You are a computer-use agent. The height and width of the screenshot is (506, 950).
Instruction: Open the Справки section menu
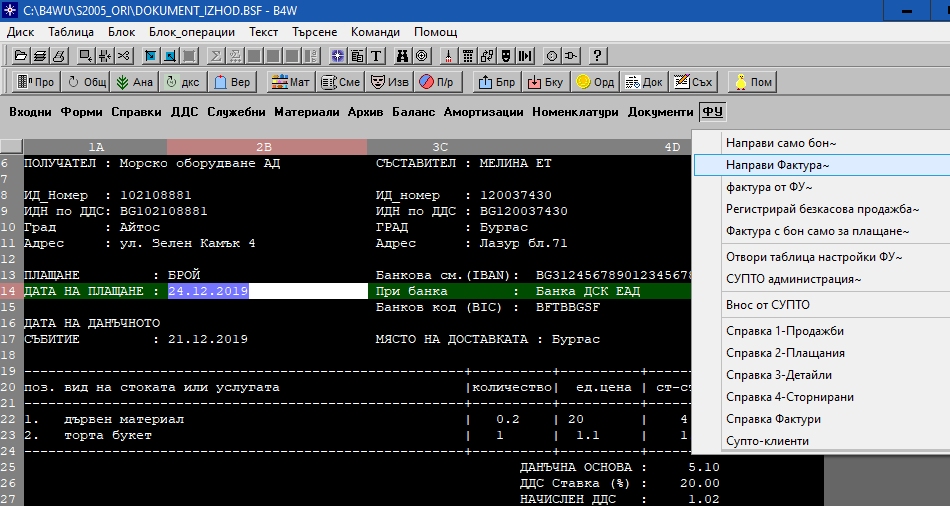[136, 112]
